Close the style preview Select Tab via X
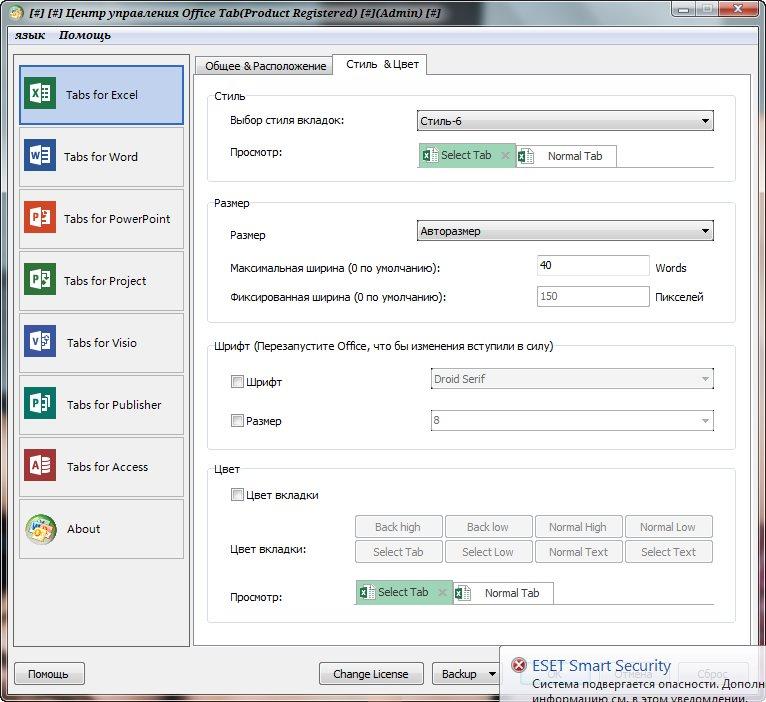This screenshot has height=702, width=766. (x=506, y=155)
